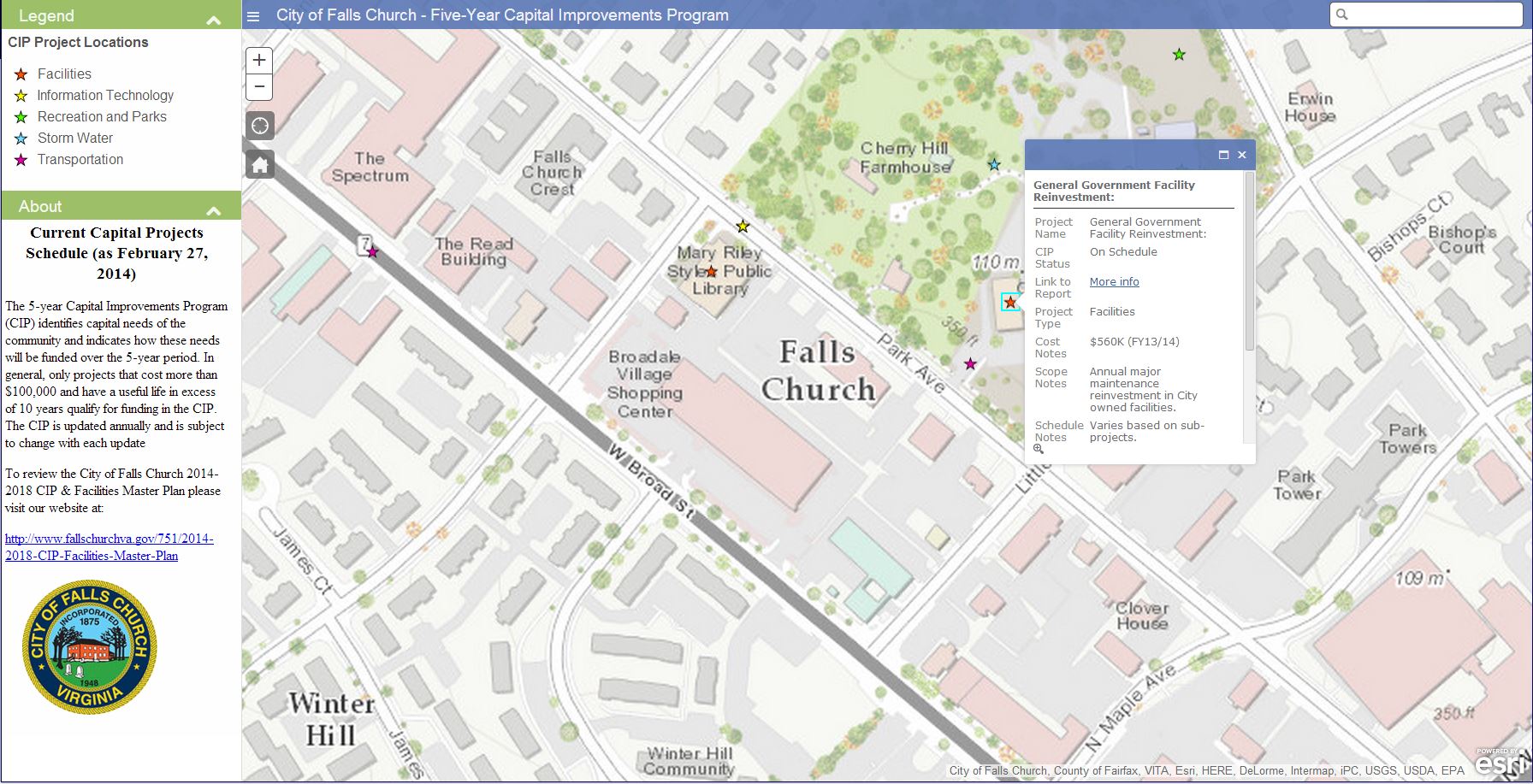Maximize the project popup window
Viewport: 1533px width, 784px height.
(1223, 155)
